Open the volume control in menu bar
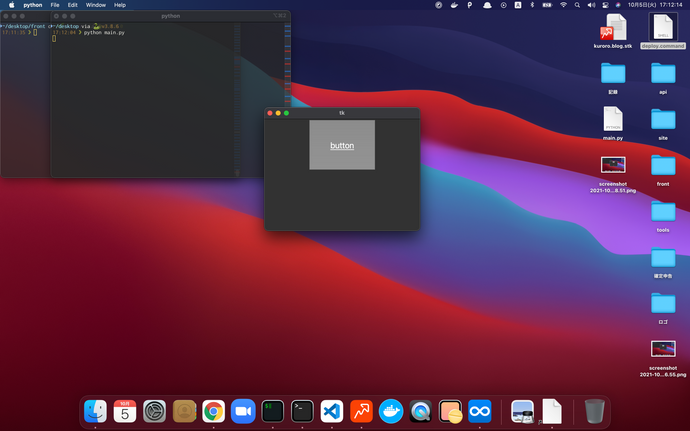Screen dimensions: 690x431 coord(591,5)
